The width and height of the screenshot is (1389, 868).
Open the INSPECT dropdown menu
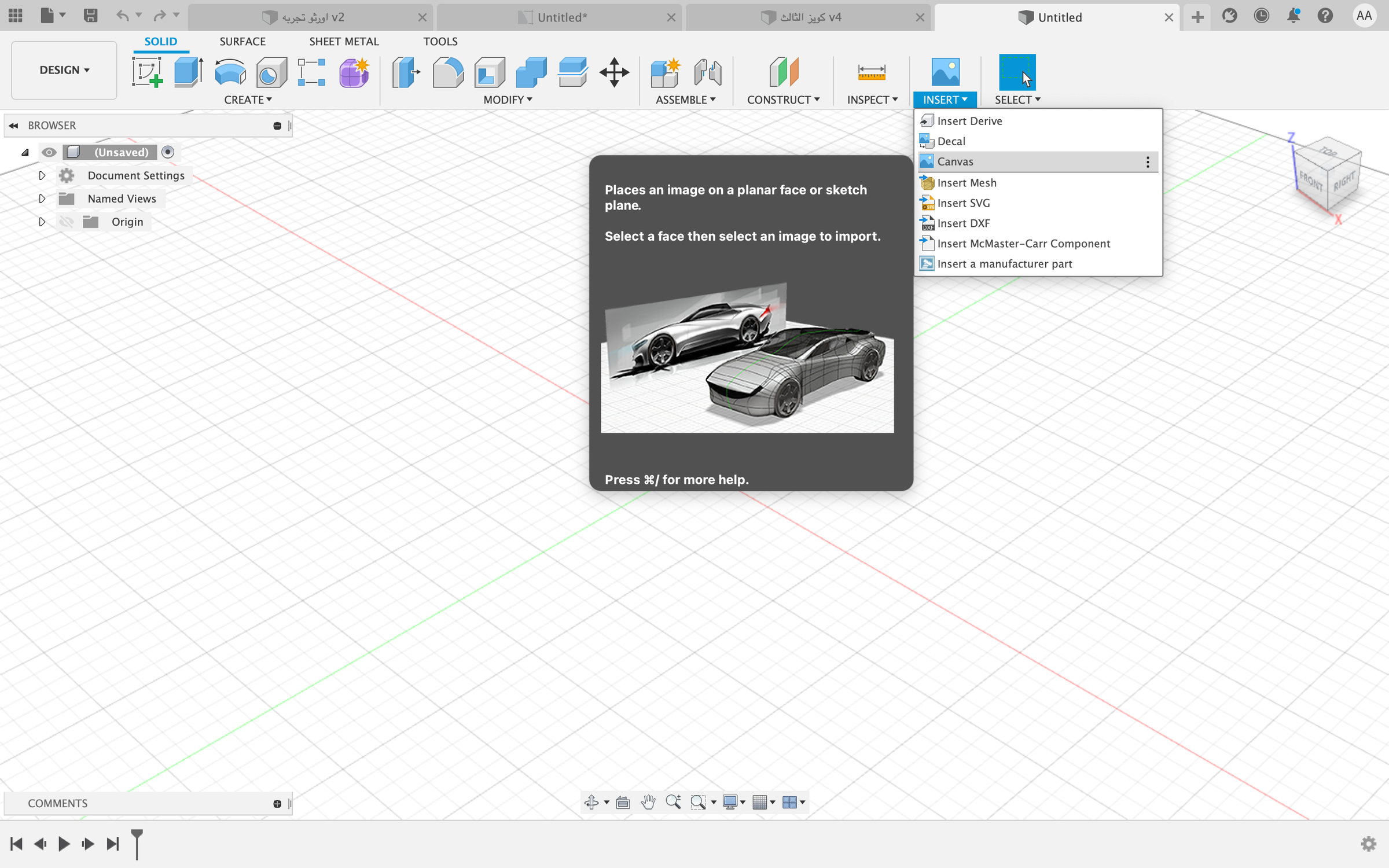[x=872, y=100]
